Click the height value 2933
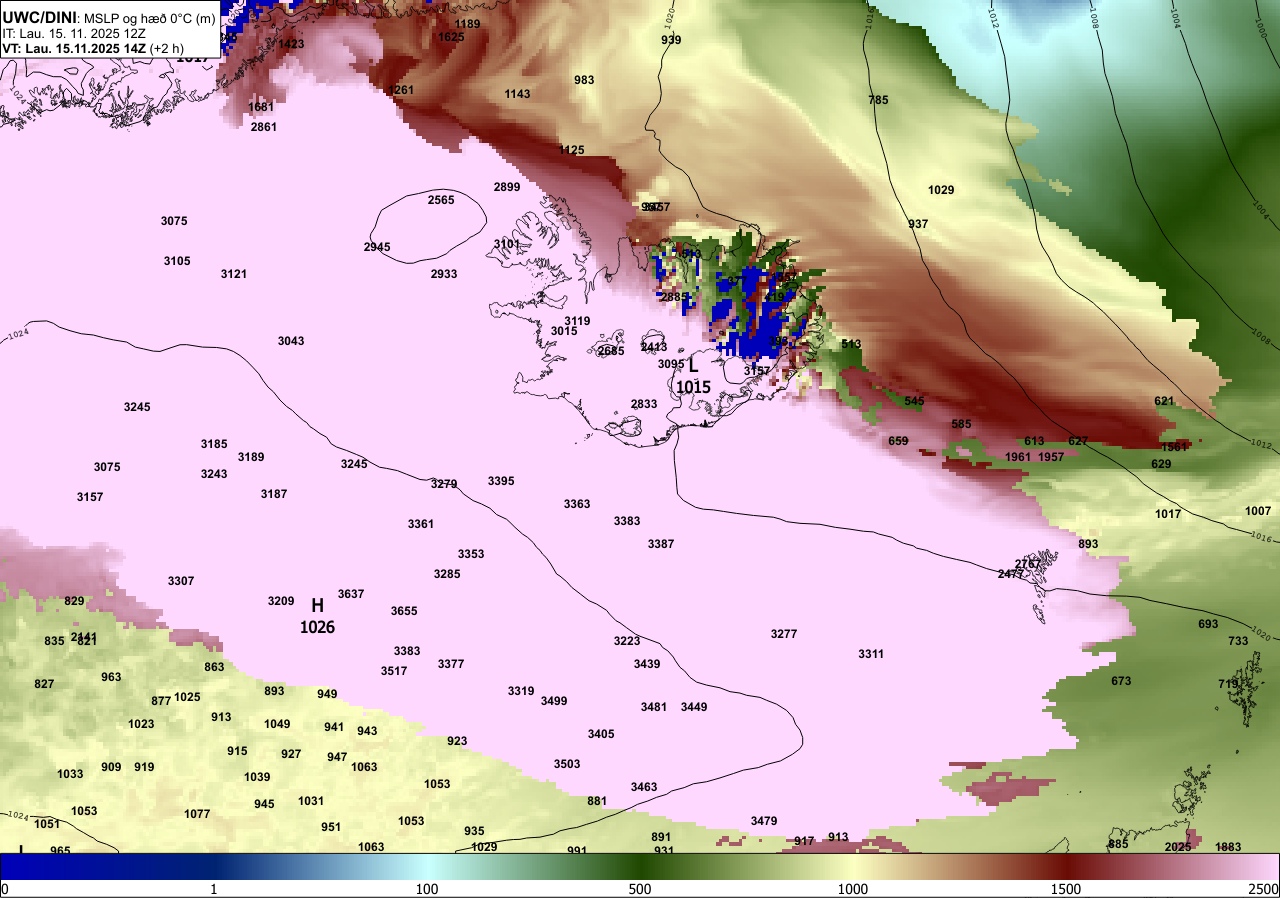 [444, 274]
